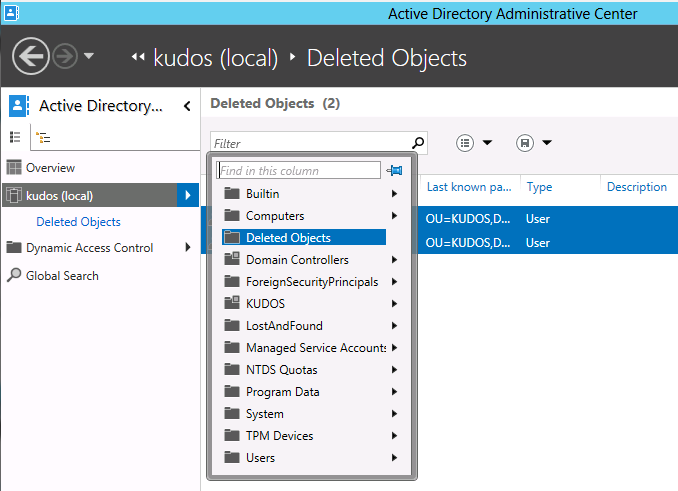
Task: Click the filter search magnifier icon
Action: [x=418, y=143]
